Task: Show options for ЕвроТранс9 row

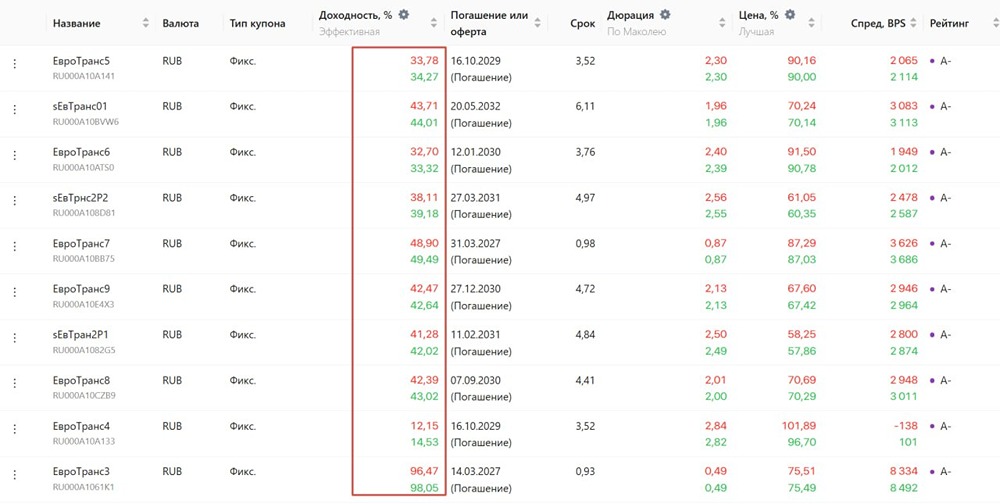Action: coord(15,292)
